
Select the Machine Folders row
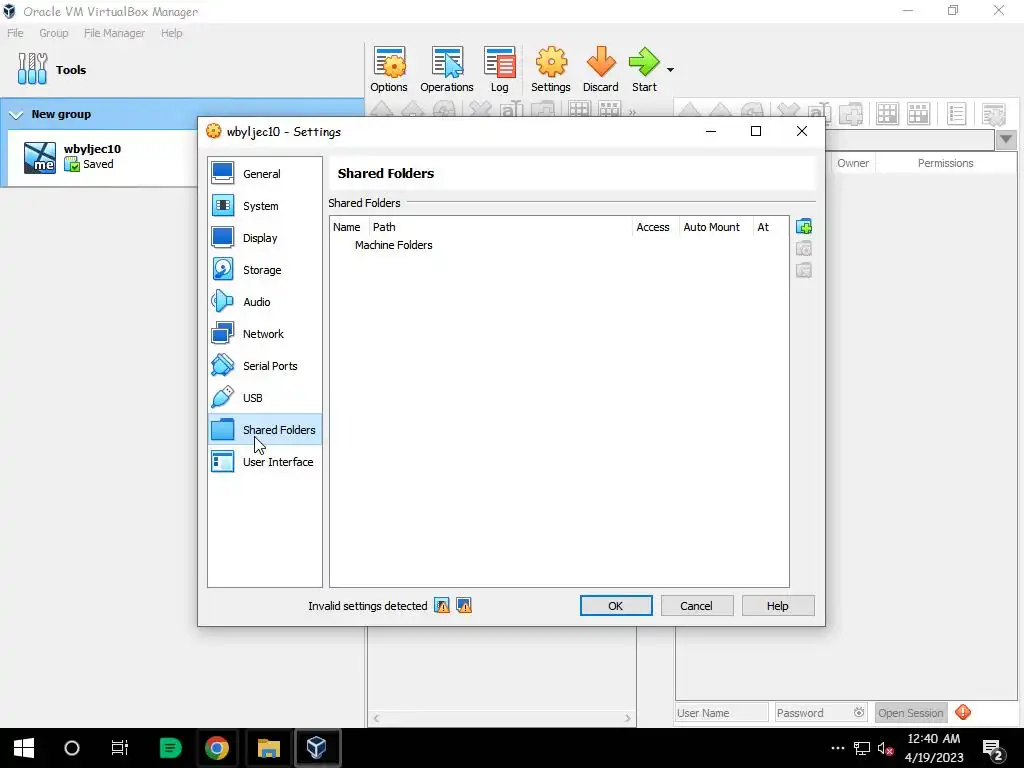559,245
